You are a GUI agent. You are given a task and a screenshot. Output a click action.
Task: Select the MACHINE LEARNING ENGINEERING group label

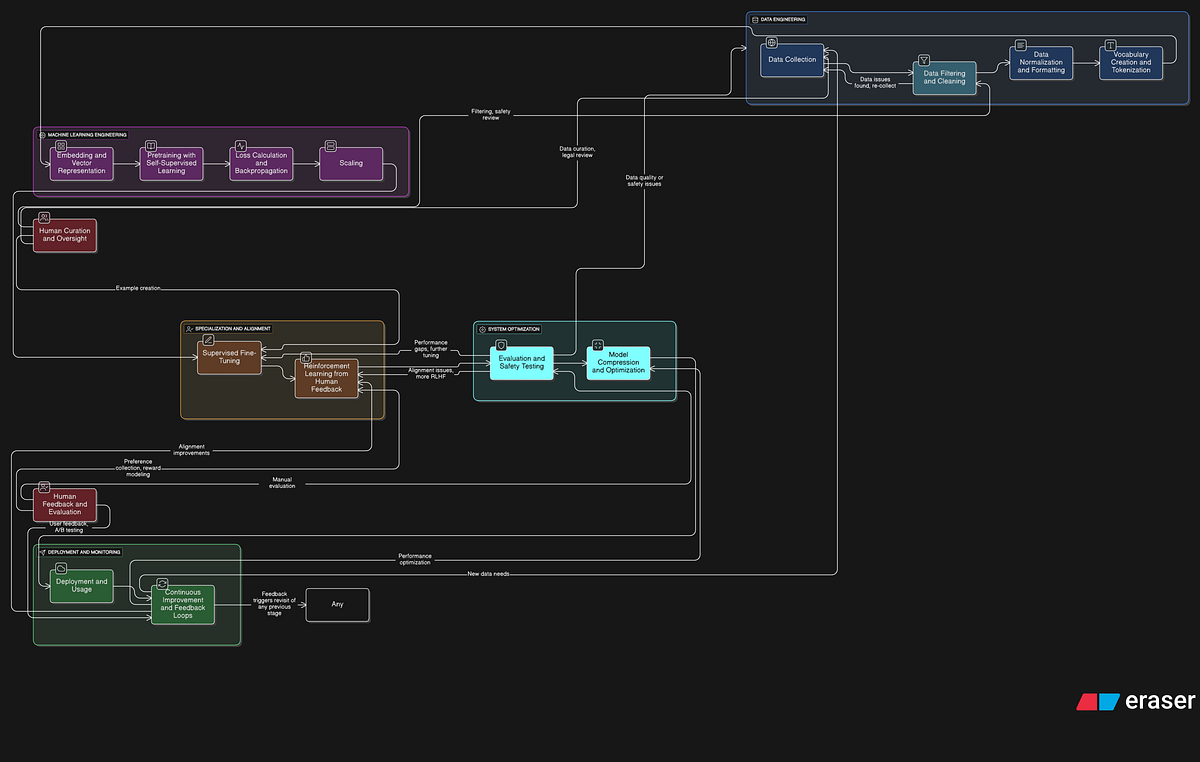[x=85, y=133]
